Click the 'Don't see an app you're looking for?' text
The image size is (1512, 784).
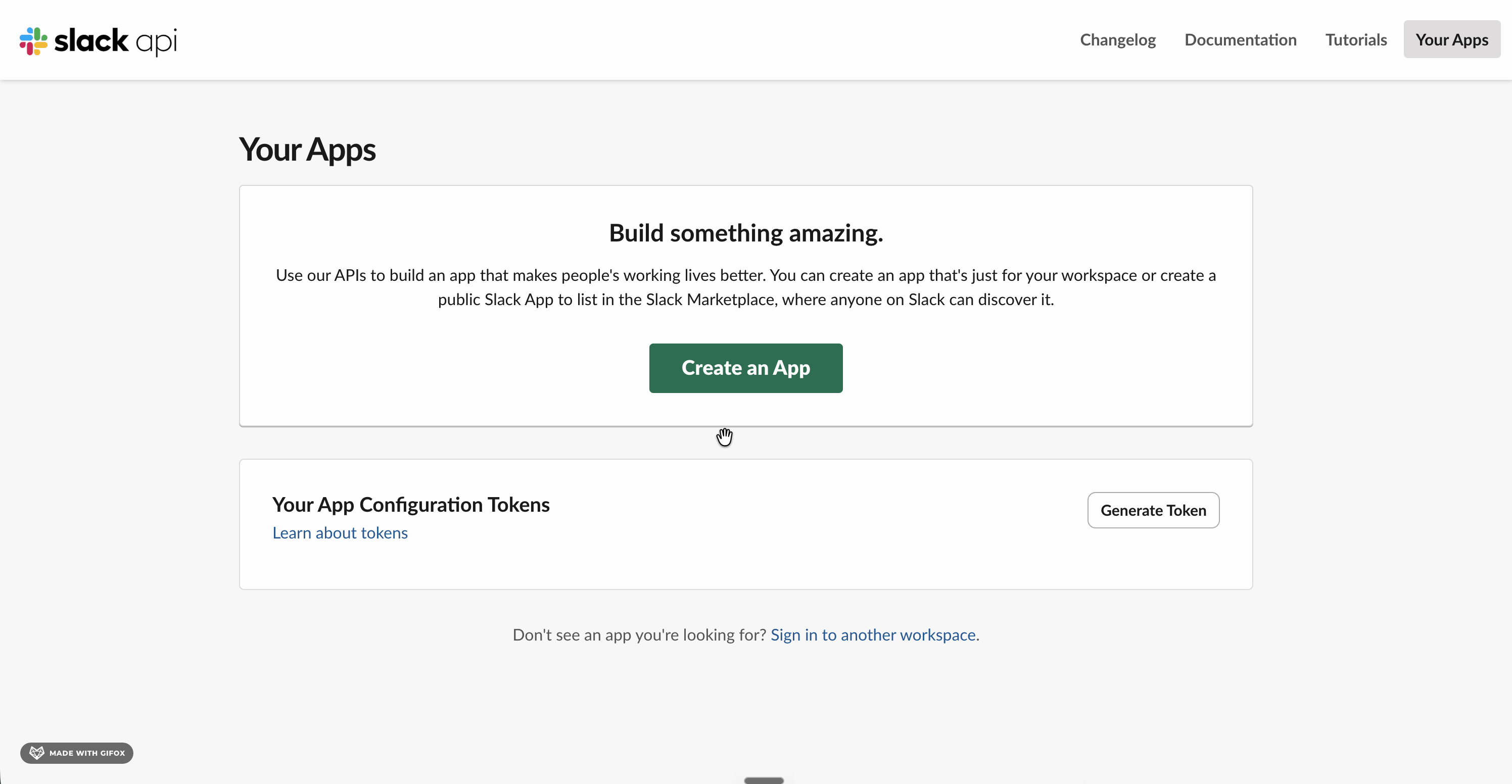tap(639, 635)
